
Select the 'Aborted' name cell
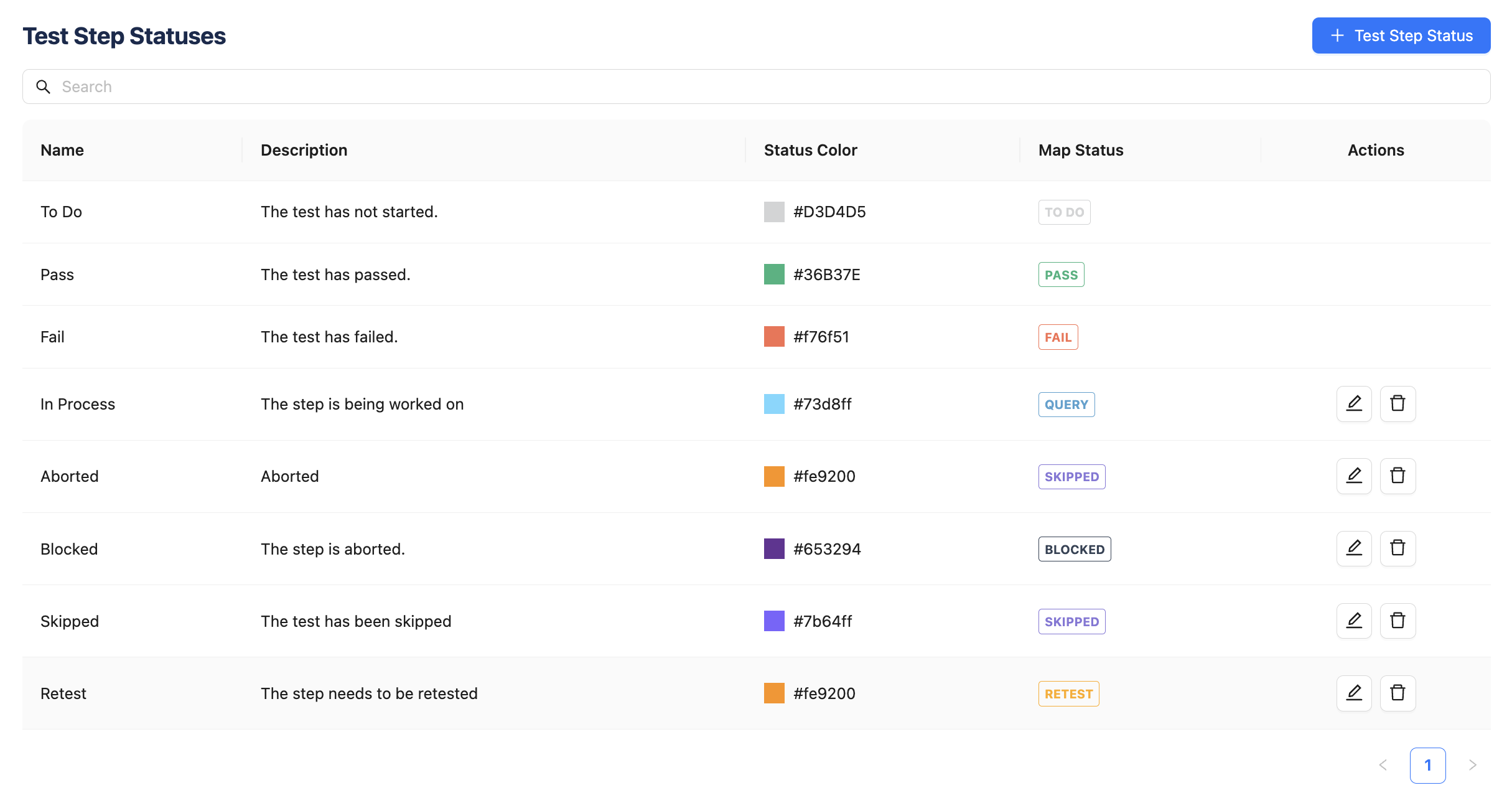pyautogui.click(x=70, y=476)
